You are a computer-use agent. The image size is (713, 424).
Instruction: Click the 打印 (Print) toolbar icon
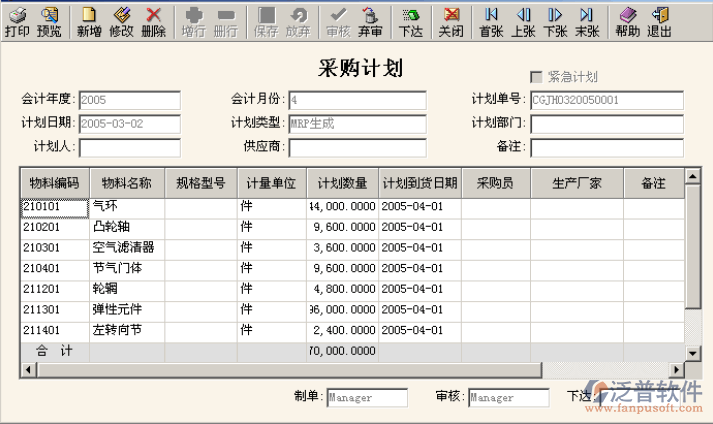pyautogui.click(x=17, y=21)
